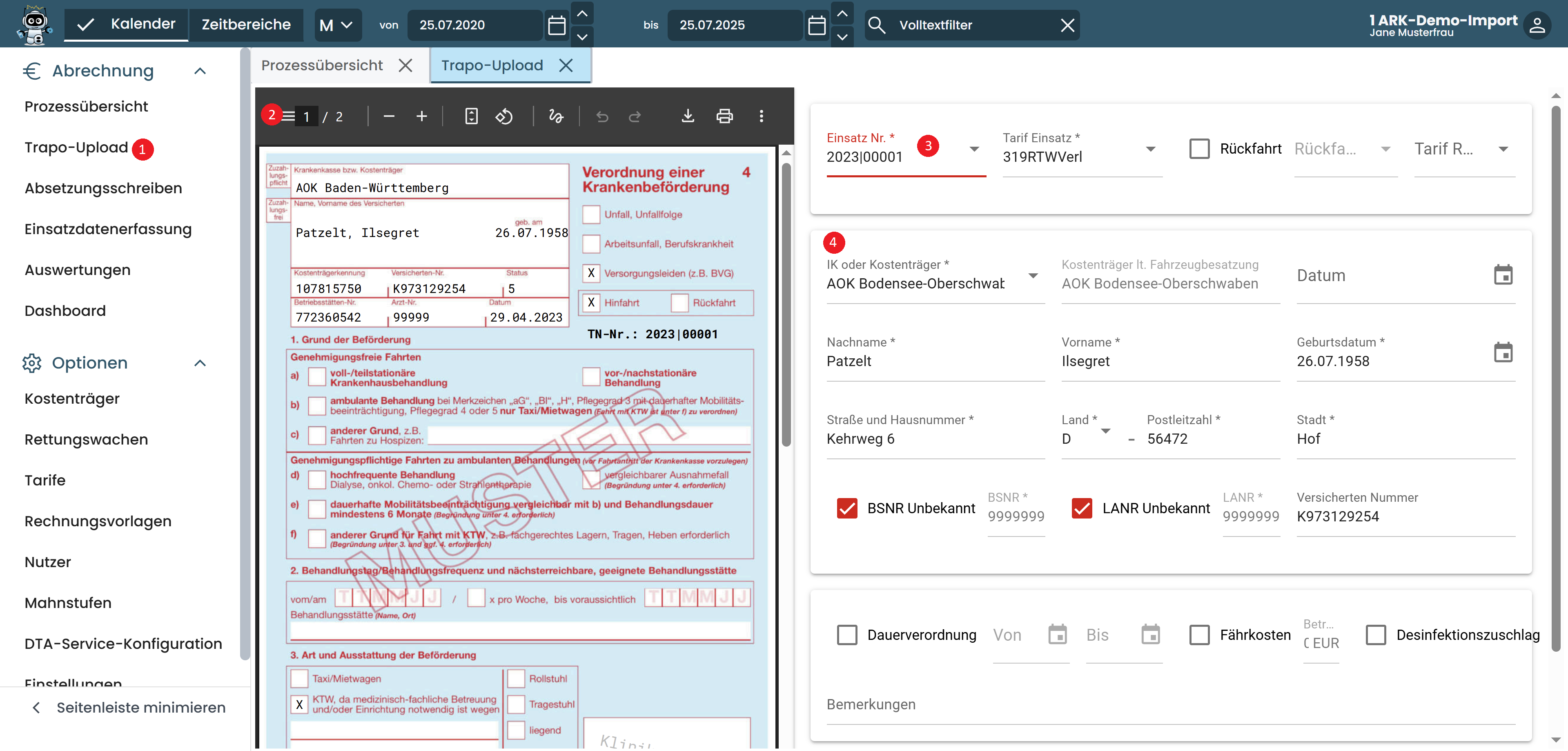The image size is (1568, 751).
Task: Click the PDF zoom in plus icon
Action: point(421,116)
